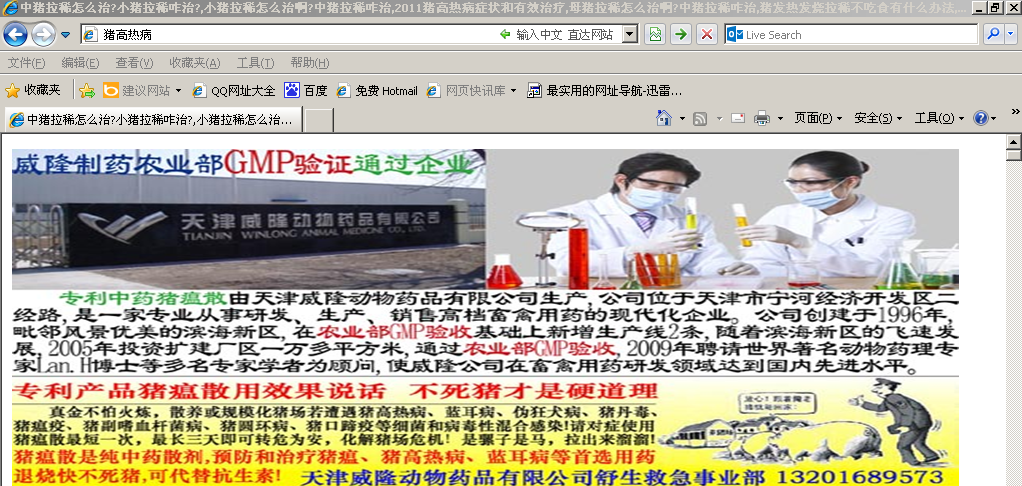Click the green Go arrow button

[681, 35]
